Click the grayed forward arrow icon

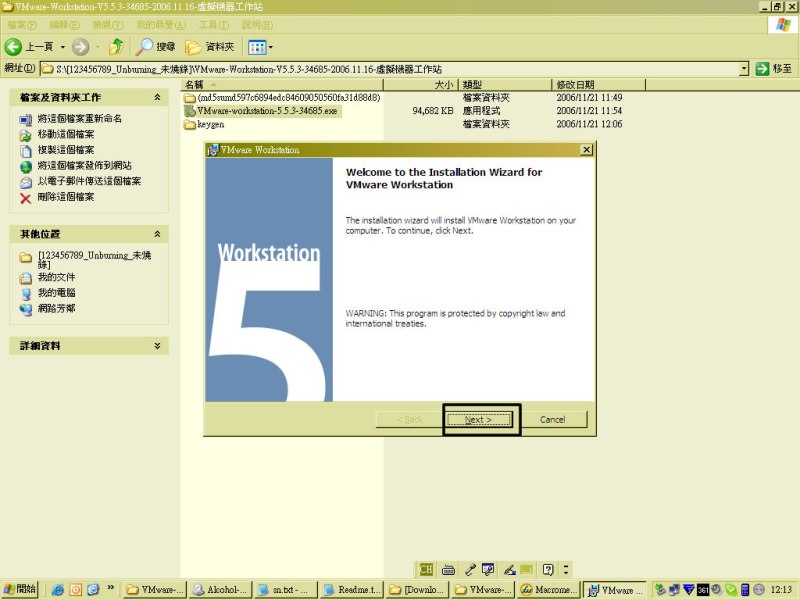click(80, 47)
